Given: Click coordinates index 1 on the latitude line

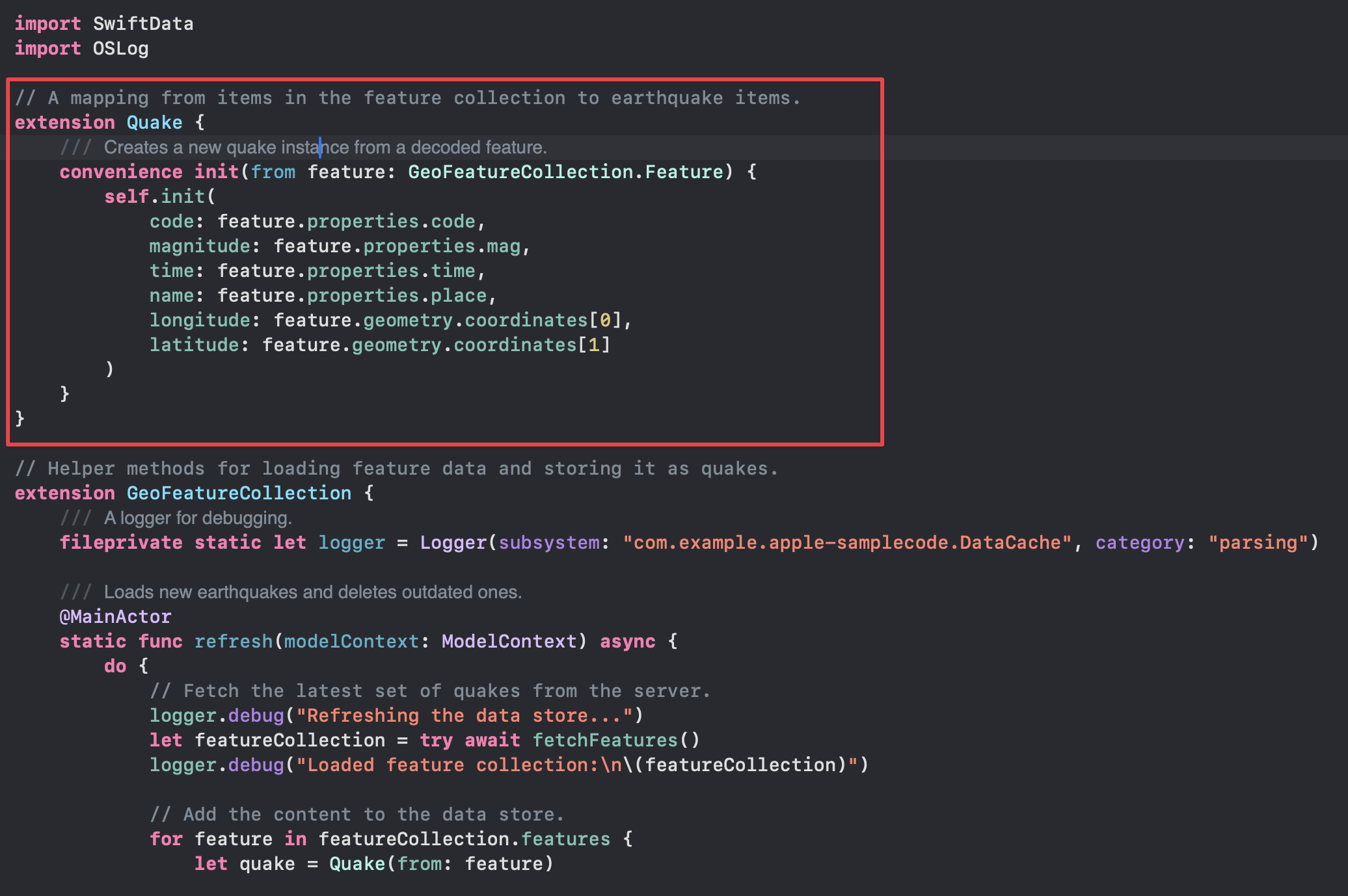Looking at the screenshot, I should (x=593, y=345).
